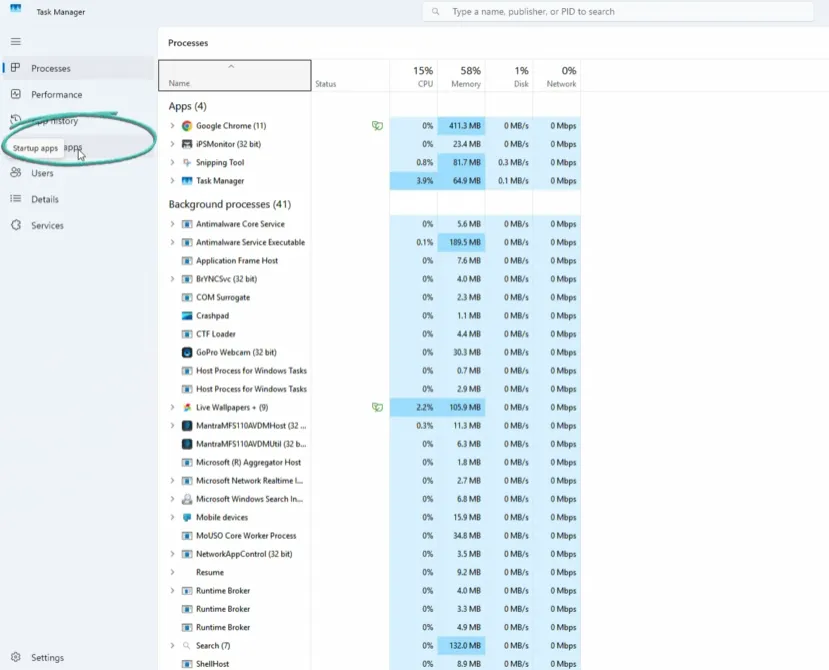The height and width of the screenshot is (670, 829).
Task: Click the Task Manager process icon
Action: click(x=187, y=181)
